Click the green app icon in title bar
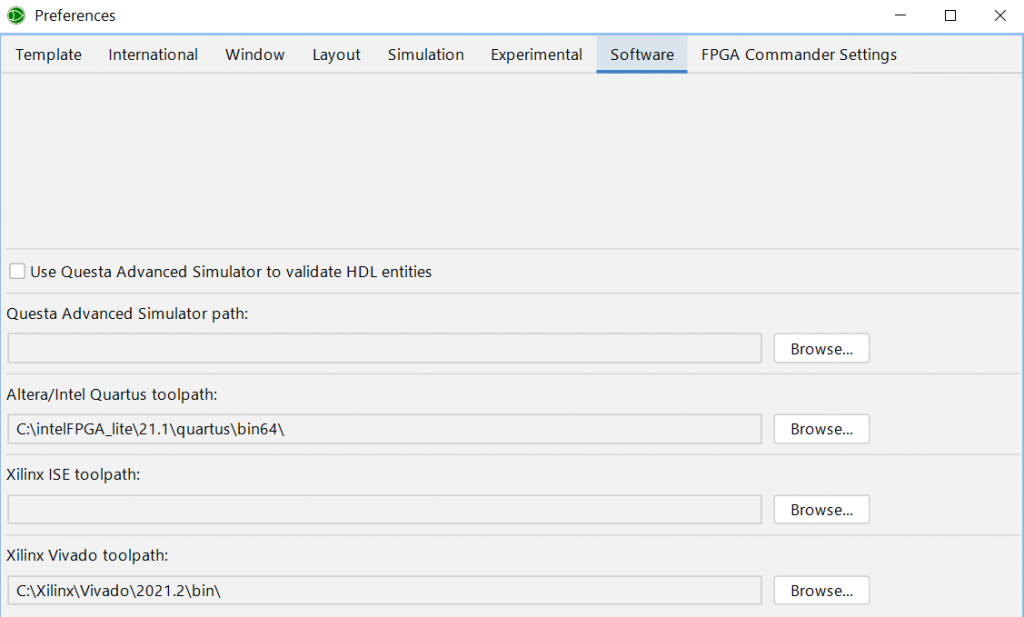This screenshot has width=1024, height=617. [16, 15]
